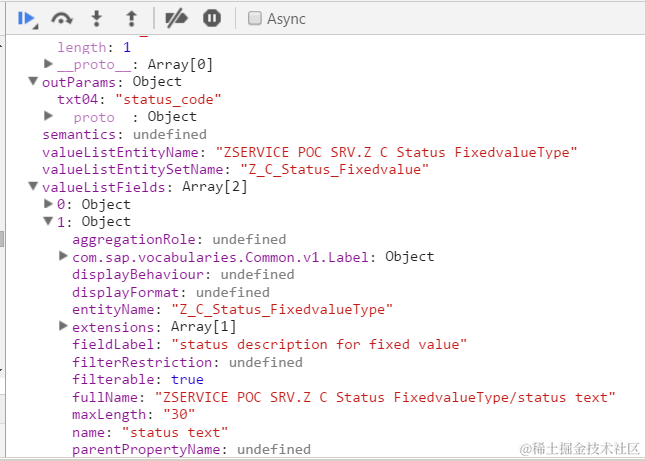Select txt04 "status_code" value
Image resolution: width=645 pixels, height=461 pixels.
coord(168,100)
